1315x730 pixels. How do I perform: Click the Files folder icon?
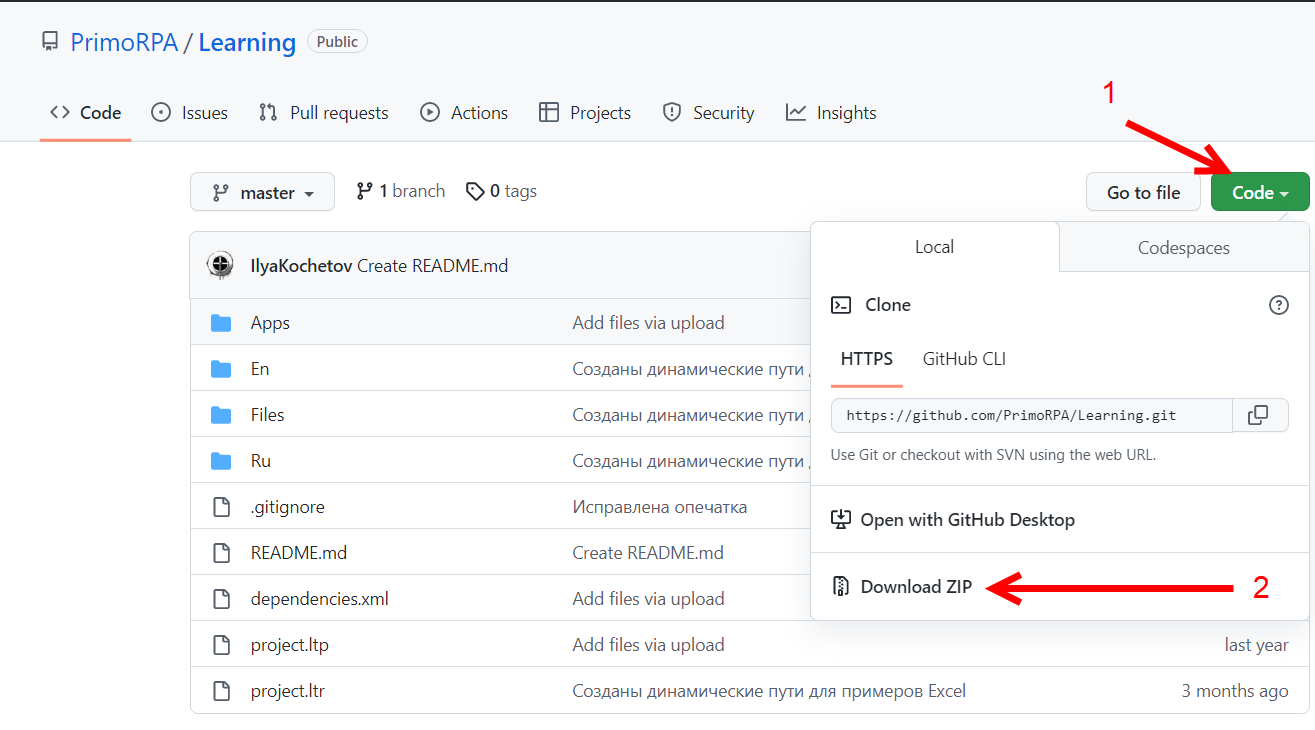click(221, 415)
